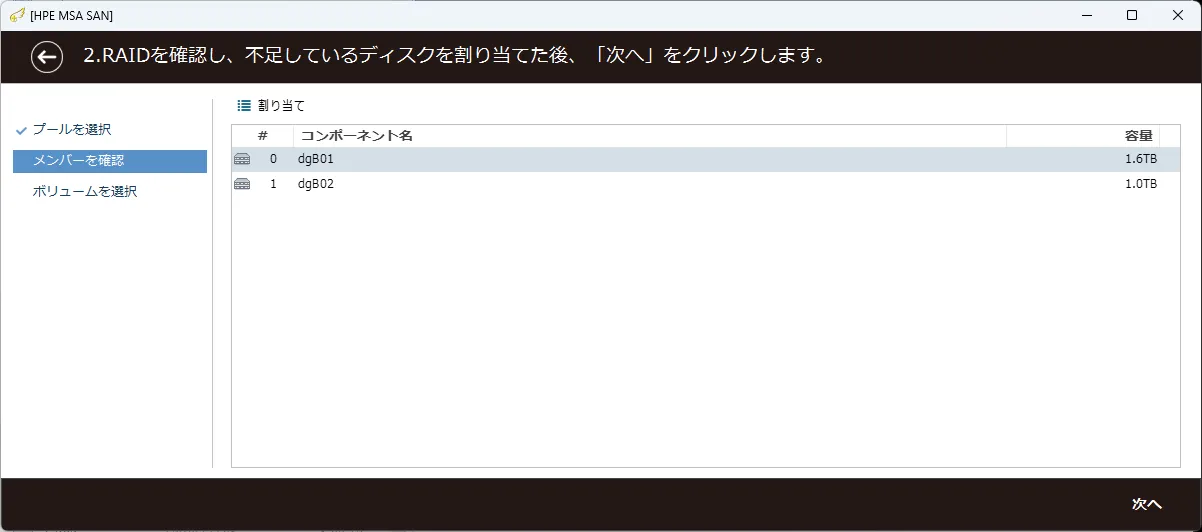Image resolution: width=1202 pixels, height=532 pixels.
Task: Select the dgB02 component name
Action: tap(315, 184)
